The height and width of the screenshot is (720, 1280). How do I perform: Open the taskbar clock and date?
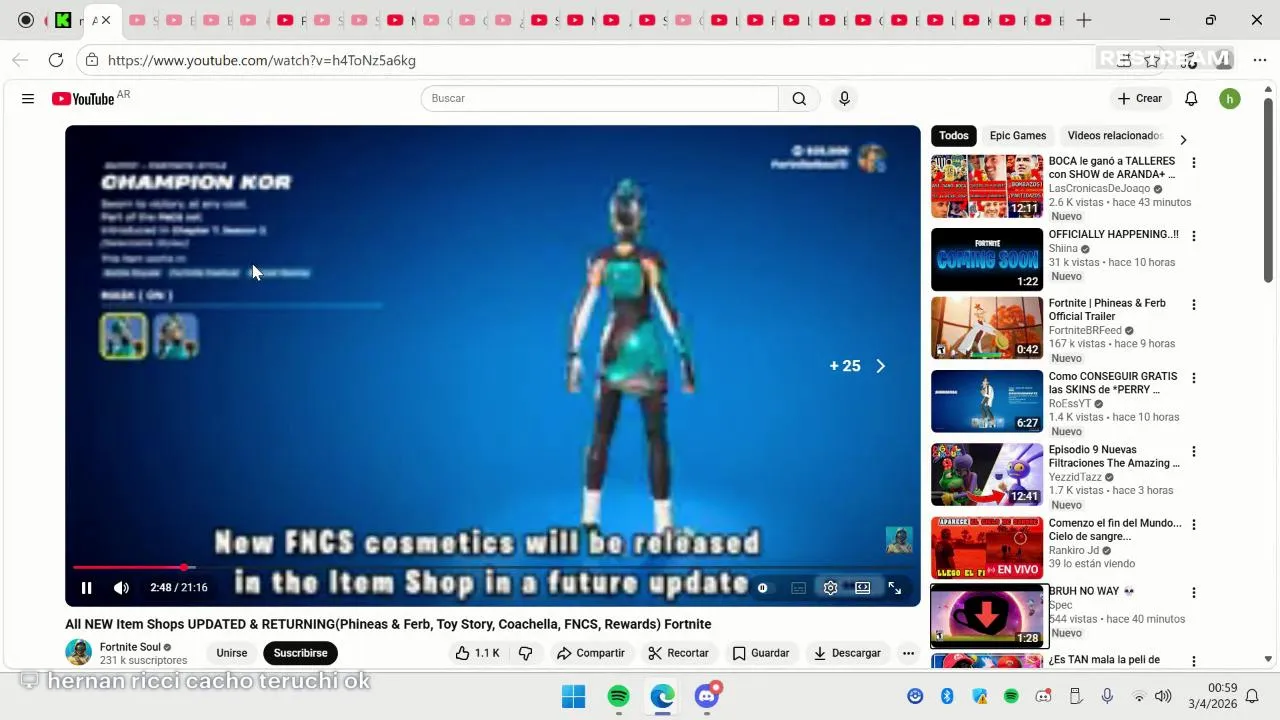1212,696
